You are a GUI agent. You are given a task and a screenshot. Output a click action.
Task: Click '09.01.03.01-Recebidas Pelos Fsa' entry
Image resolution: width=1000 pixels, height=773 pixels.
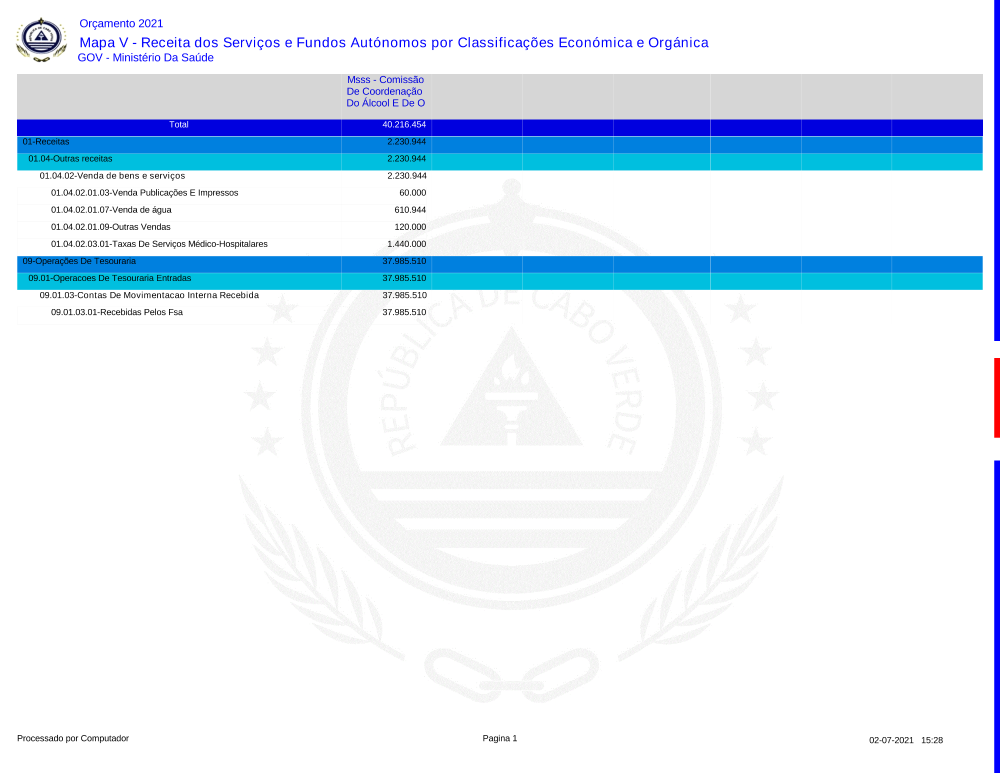(x=116, y=313)
